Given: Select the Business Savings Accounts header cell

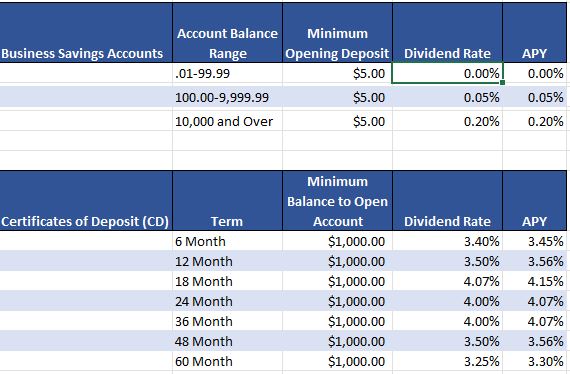Looking at the screenshot, I should 86,33.
